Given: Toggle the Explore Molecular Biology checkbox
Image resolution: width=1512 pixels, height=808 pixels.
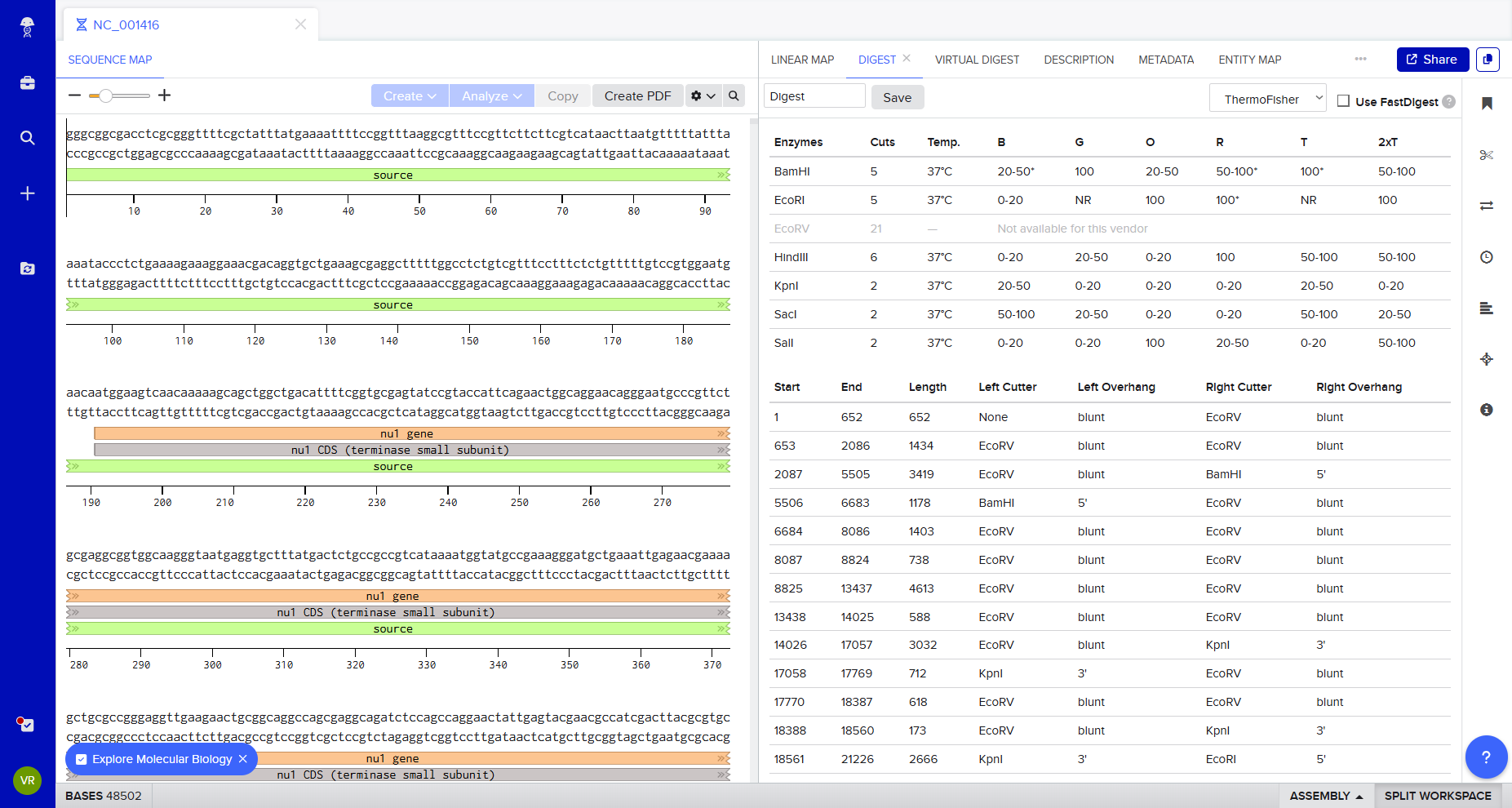Looking at the screenshot, I should click(82, 759).
